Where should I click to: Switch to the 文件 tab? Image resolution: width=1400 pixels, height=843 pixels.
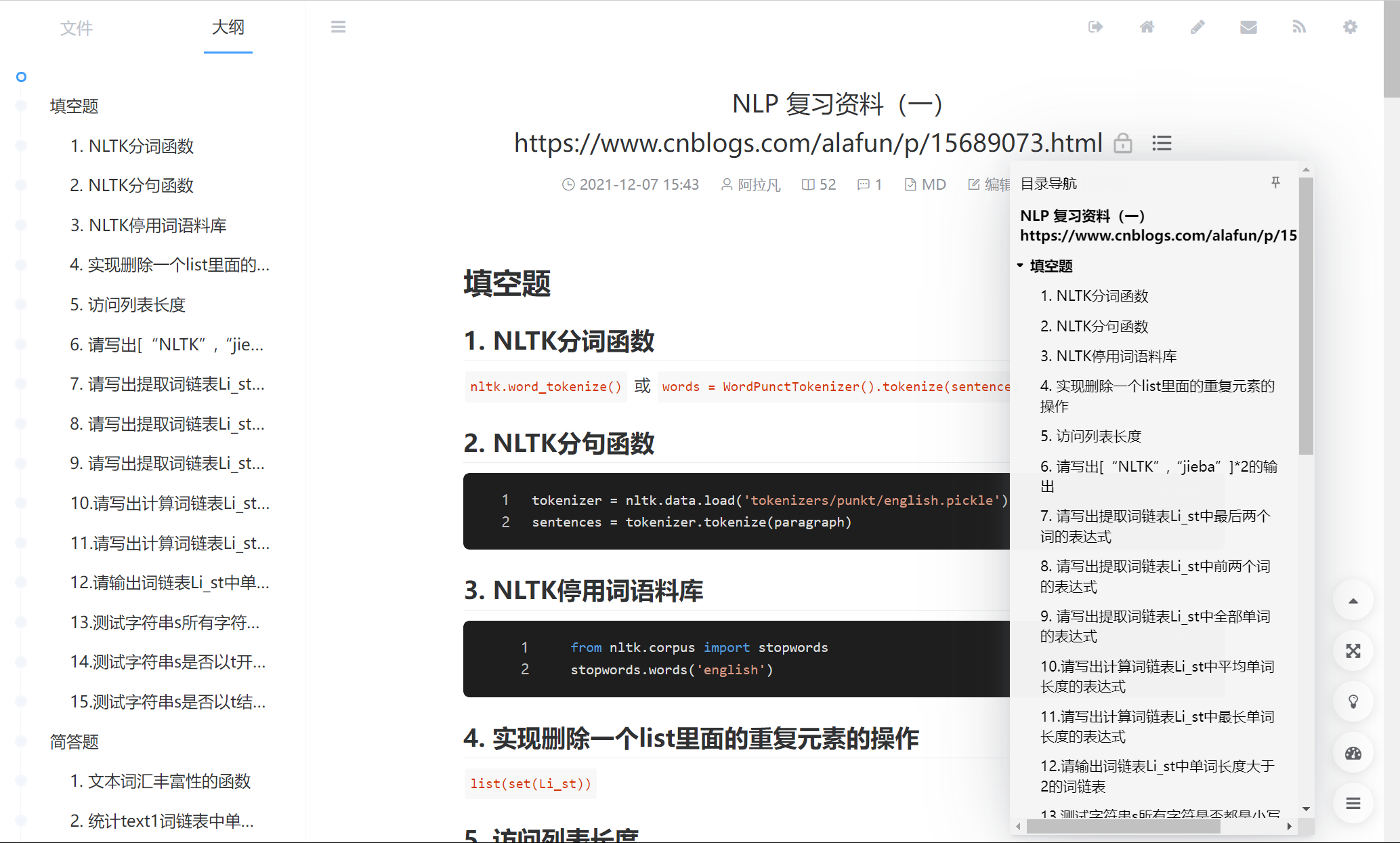tap(77, 28)
